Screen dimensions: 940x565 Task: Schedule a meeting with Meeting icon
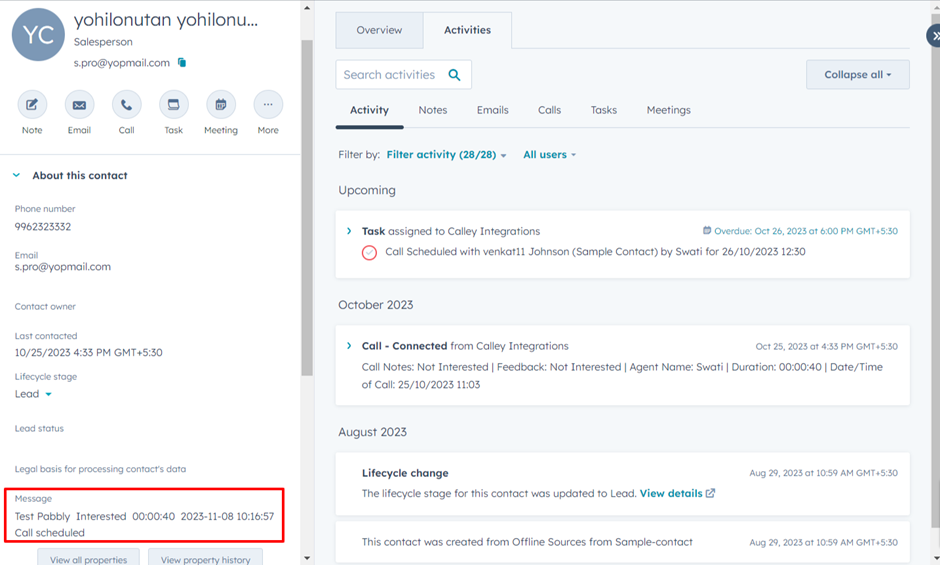(221, 105)
